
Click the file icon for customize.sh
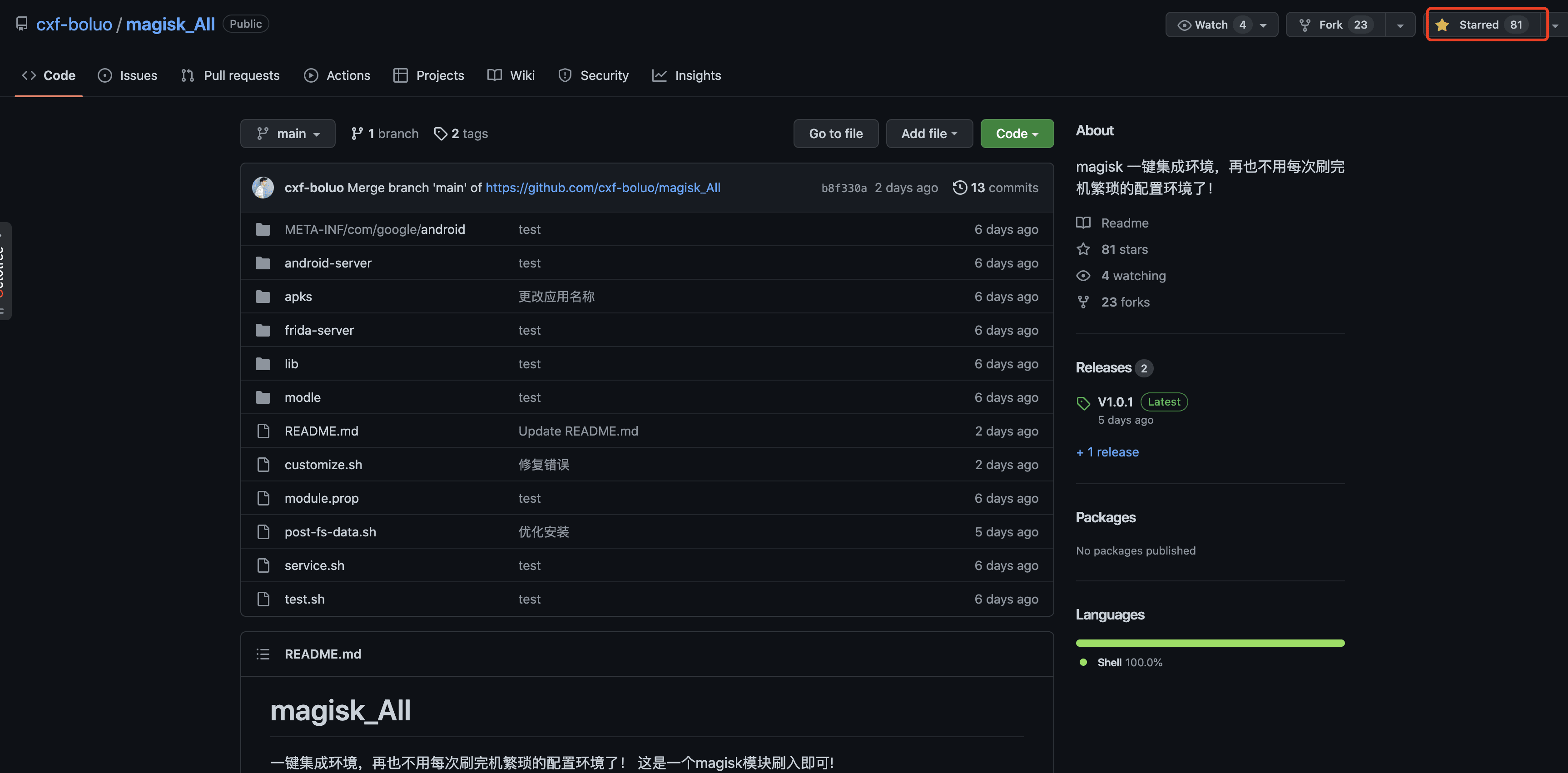tap(263, 465)
